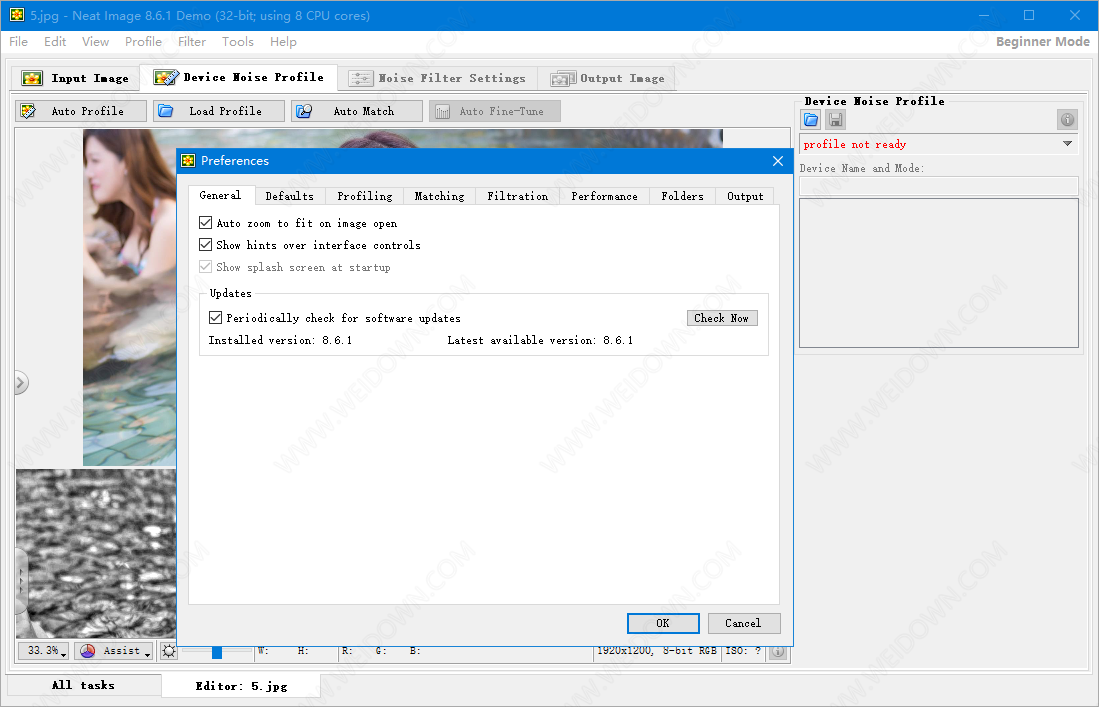Open the Profile menu
This screenshot has width=1099, height=707.
tap(143, 41)
